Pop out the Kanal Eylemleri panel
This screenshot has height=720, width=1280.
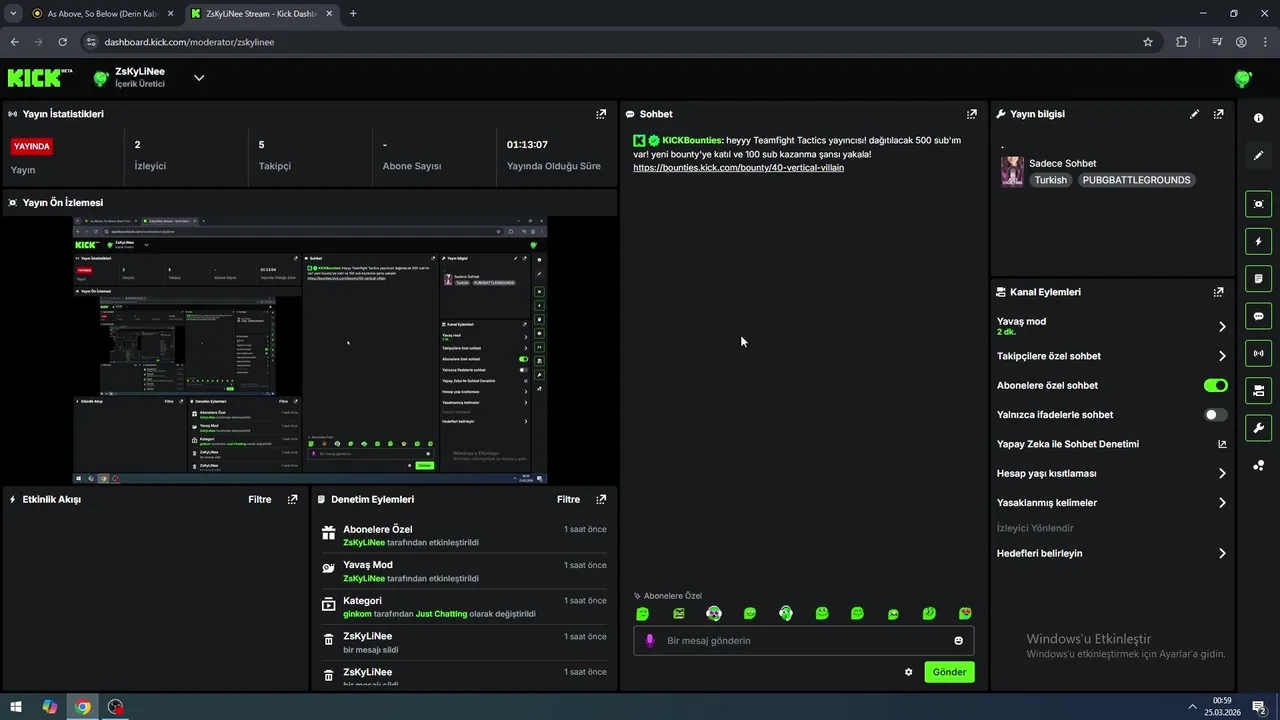1218,292
